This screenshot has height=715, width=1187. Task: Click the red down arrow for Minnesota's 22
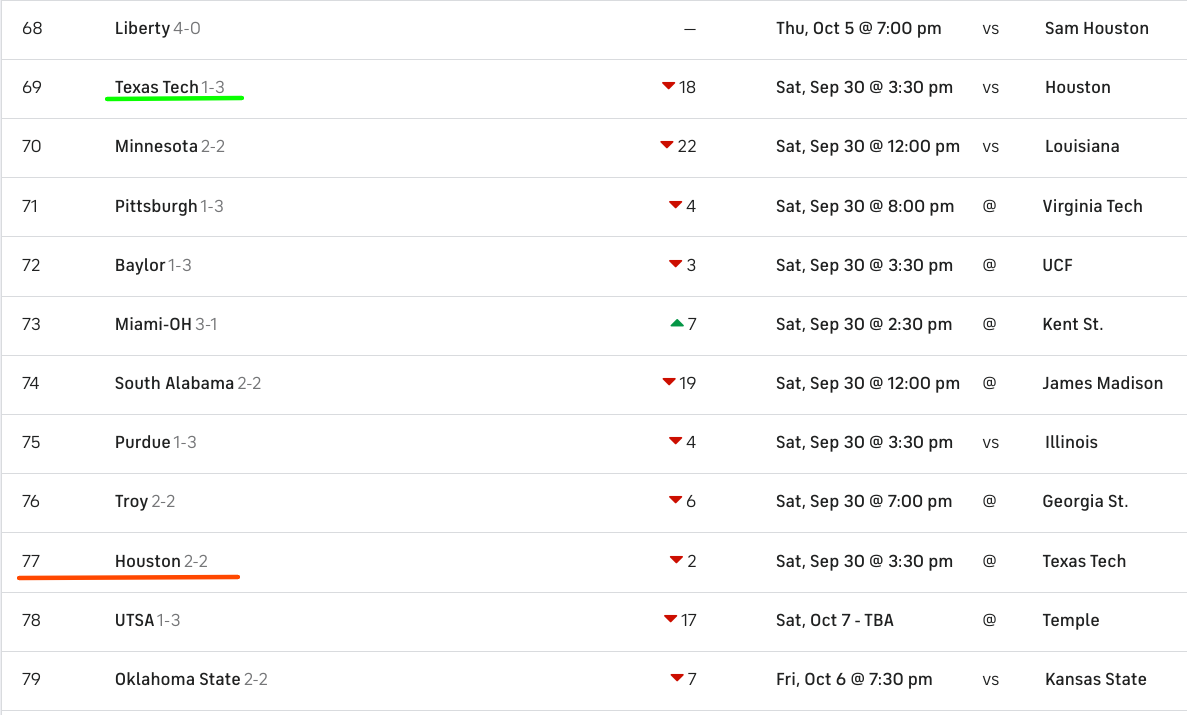pyautogui.click(x=667, y=145)
